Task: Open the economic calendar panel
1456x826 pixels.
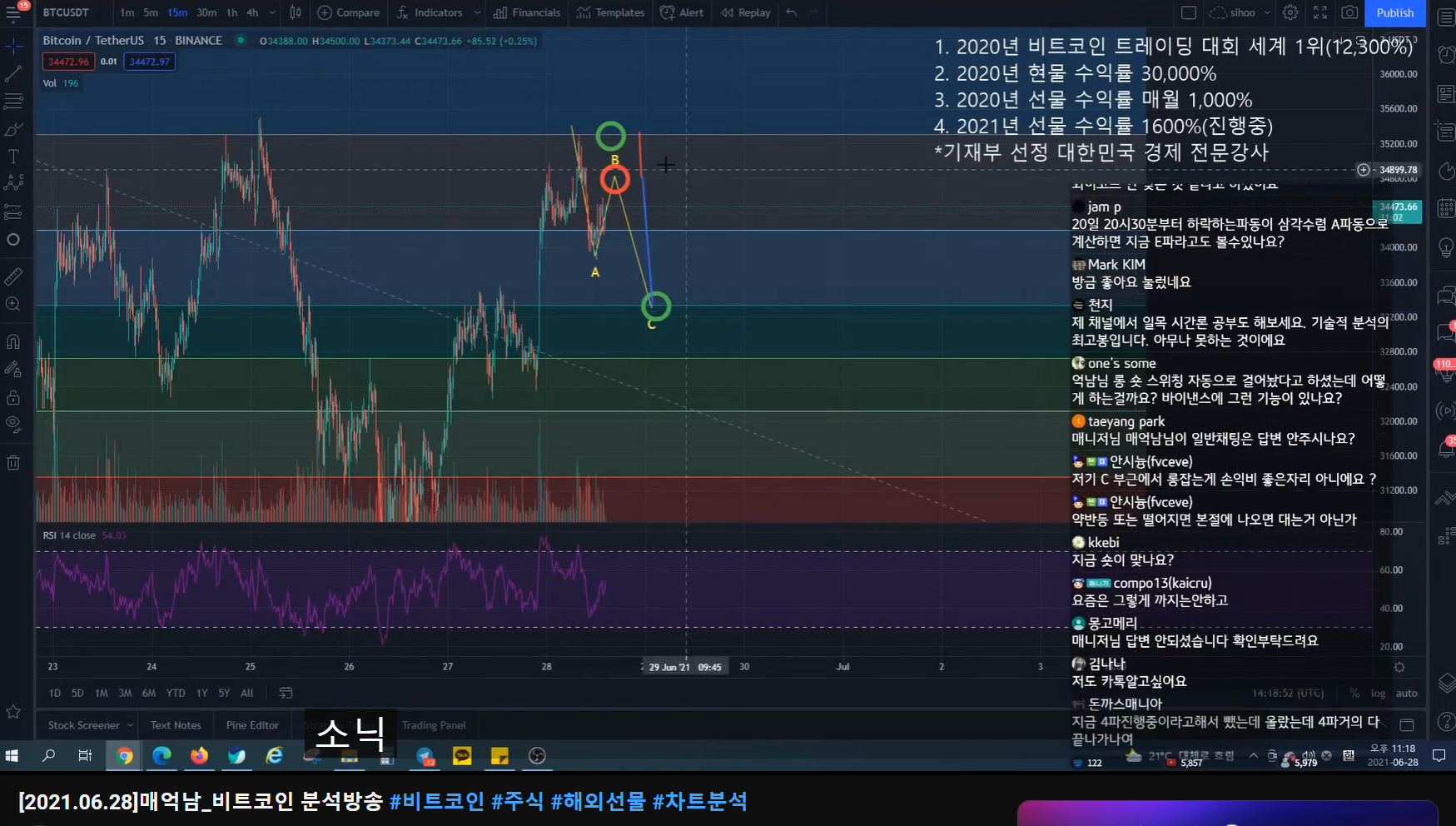Action: [x=1446, y=207]
